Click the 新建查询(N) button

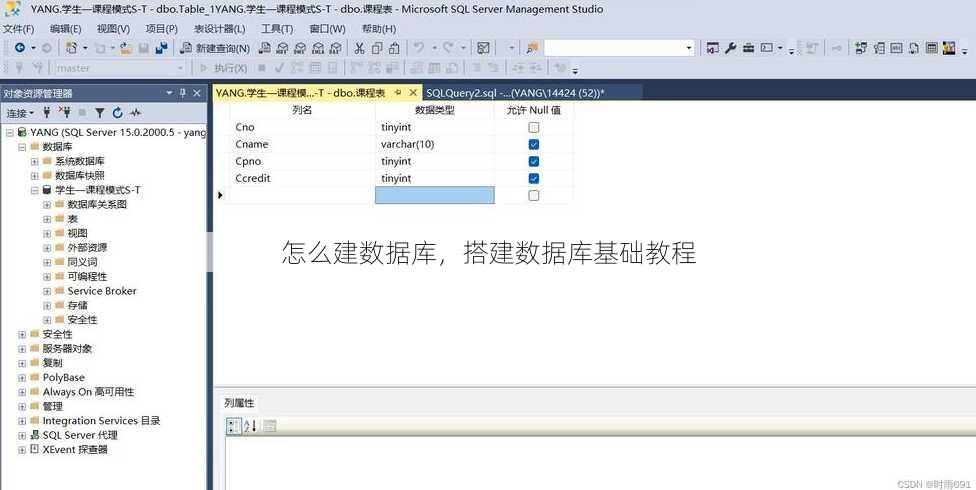point(215,48)
